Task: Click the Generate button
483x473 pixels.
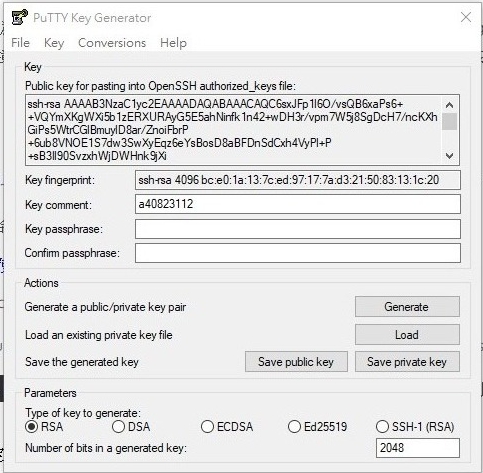Action: point(407,307)
